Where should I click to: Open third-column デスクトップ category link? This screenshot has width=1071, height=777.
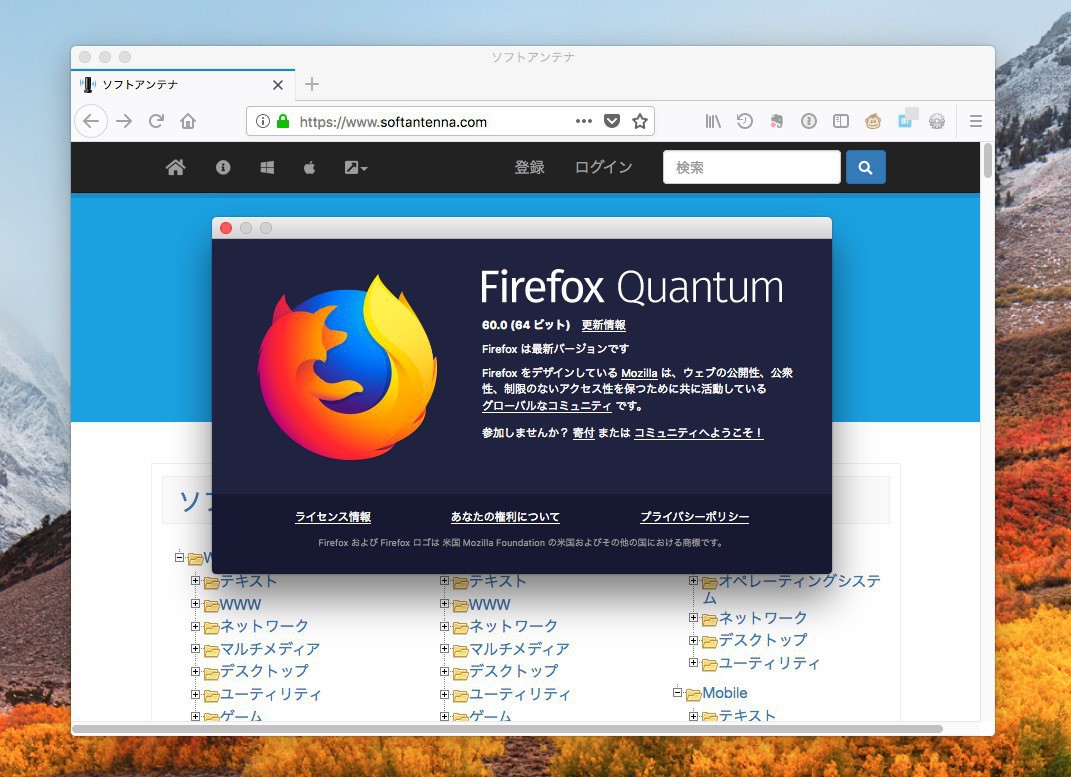tap(762, 640)
